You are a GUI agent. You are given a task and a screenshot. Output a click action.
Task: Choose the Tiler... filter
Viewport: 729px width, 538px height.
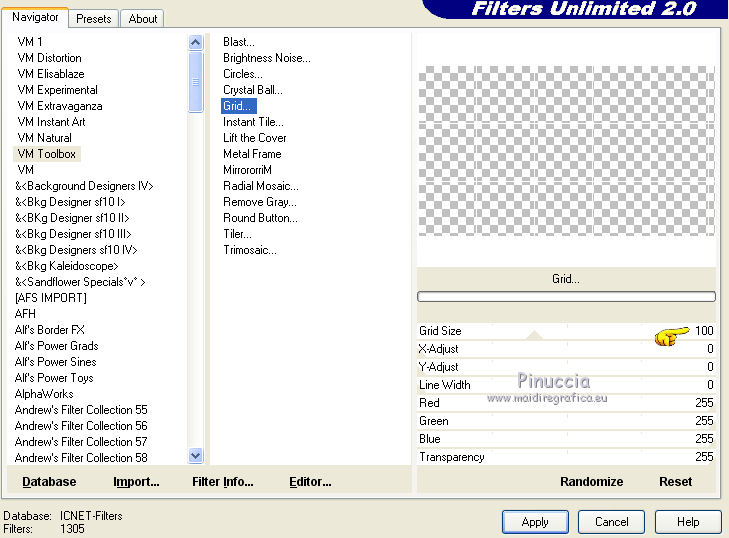(237, 234)
